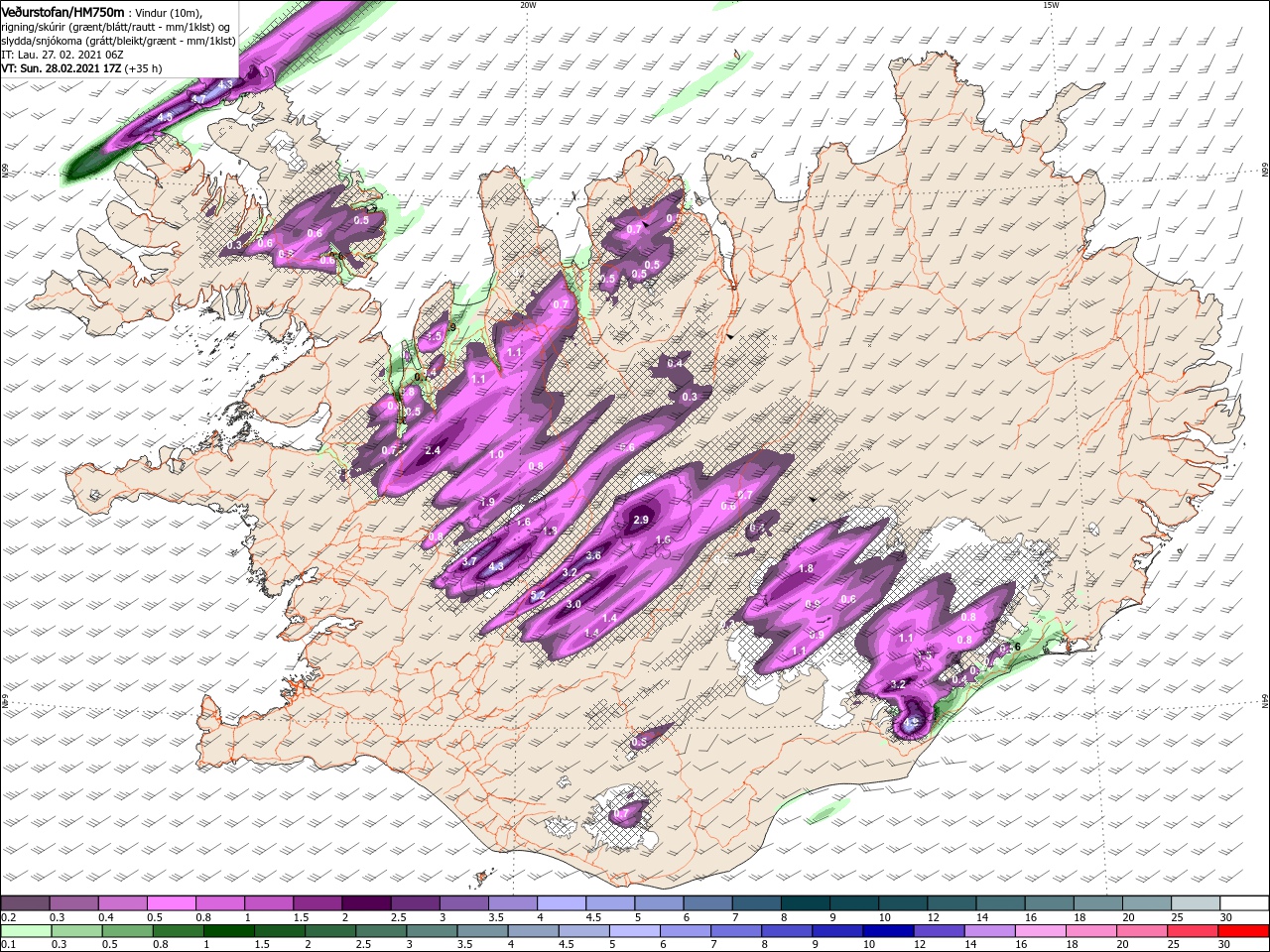Viewport: 1270px width, 952px height.
Task: Click the 3.7 snowfall value on the map
Action: click(470, 562)
